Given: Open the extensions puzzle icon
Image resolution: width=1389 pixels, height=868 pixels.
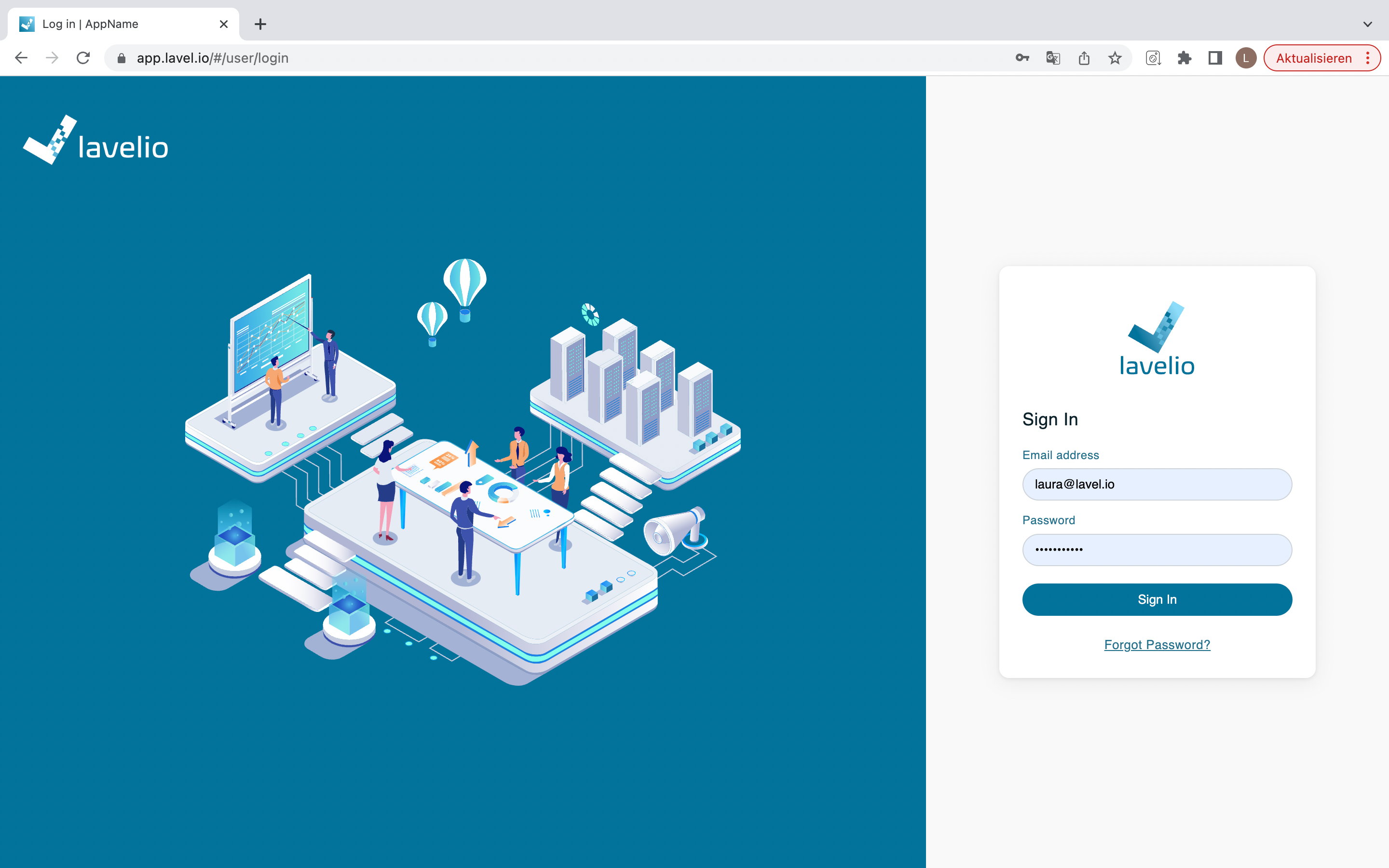Looking at the screenshot, I should pos(1184,58).
